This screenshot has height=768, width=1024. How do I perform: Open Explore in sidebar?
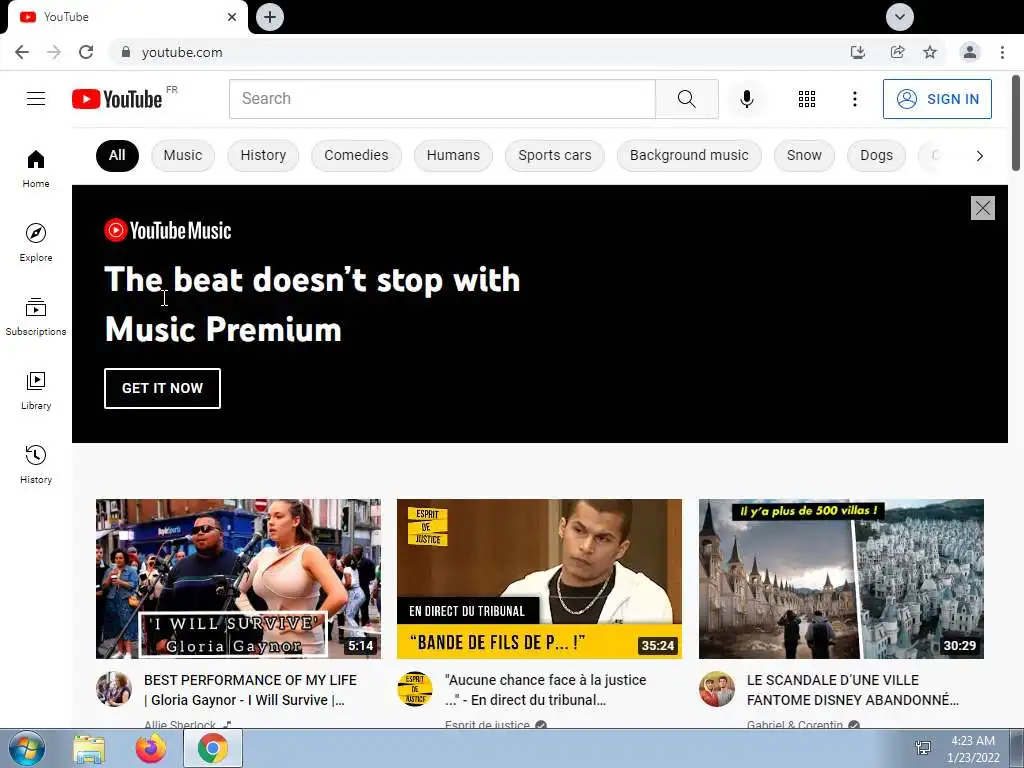click(36, 242)
